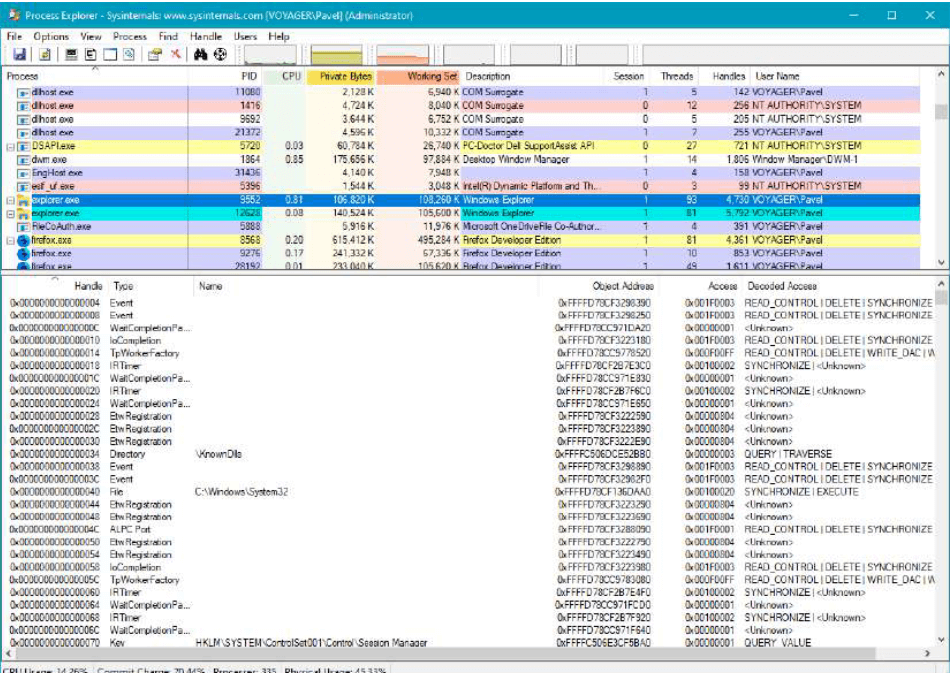Open the Handle menu
Screen dimensions: 950x673
206,36
